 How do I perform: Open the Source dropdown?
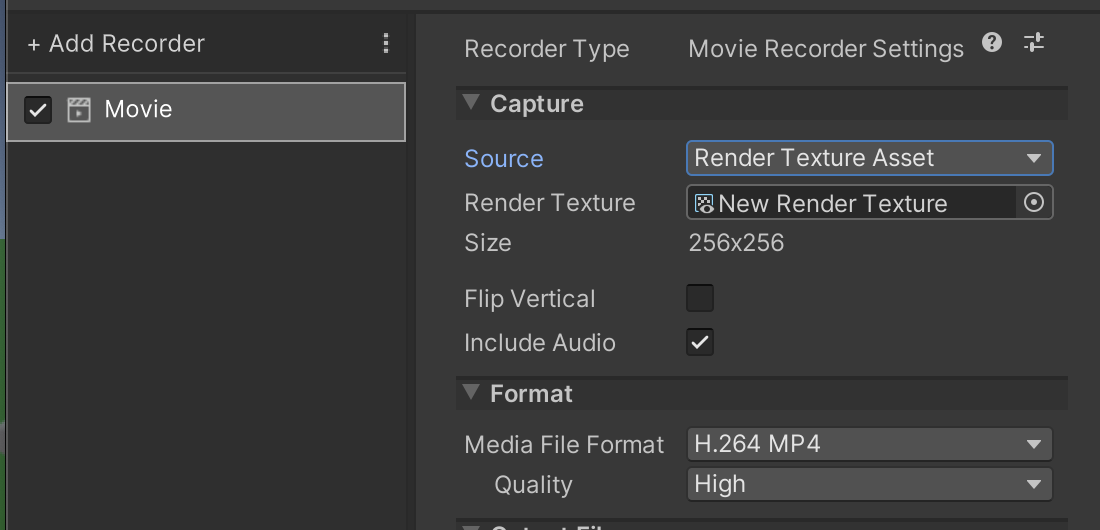868,158
